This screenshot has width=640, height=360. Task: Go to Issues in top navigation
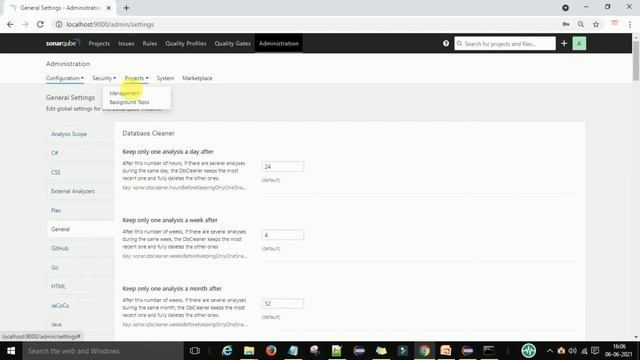pyautogui.click(x=126, y=43)
